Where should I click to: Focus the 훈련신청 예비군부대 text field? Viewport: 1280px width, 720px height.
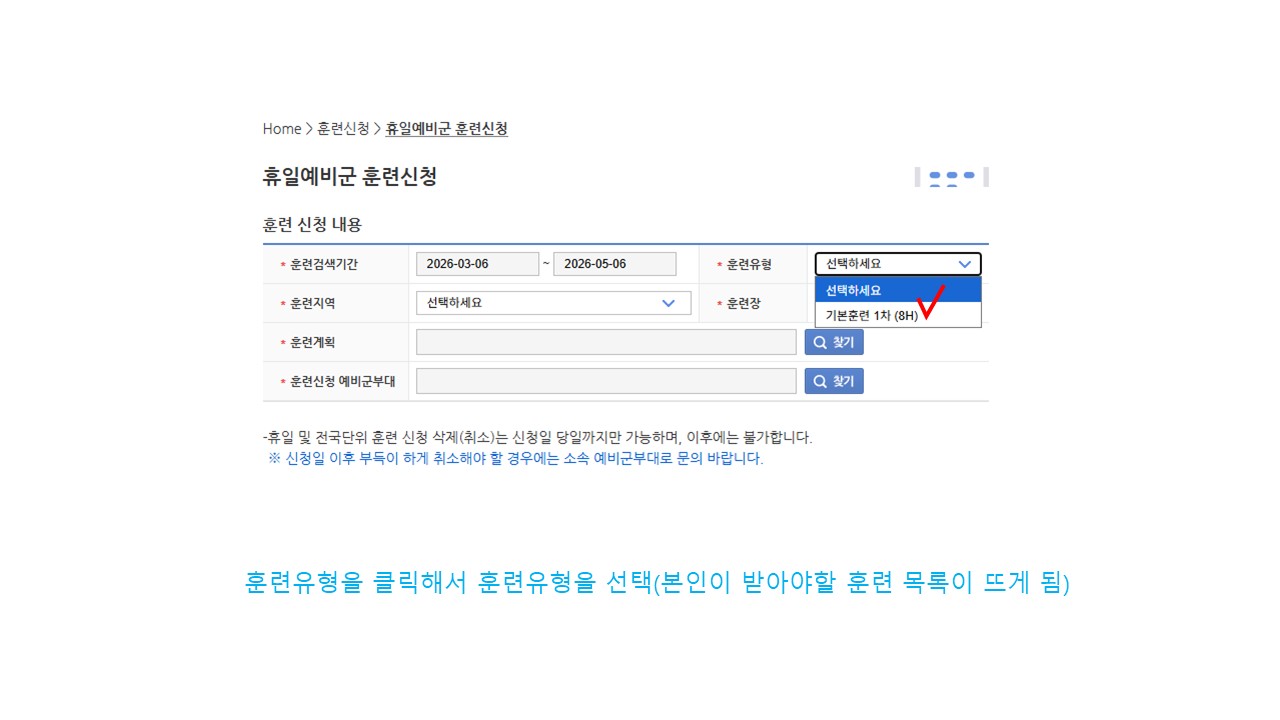[606, 381]
